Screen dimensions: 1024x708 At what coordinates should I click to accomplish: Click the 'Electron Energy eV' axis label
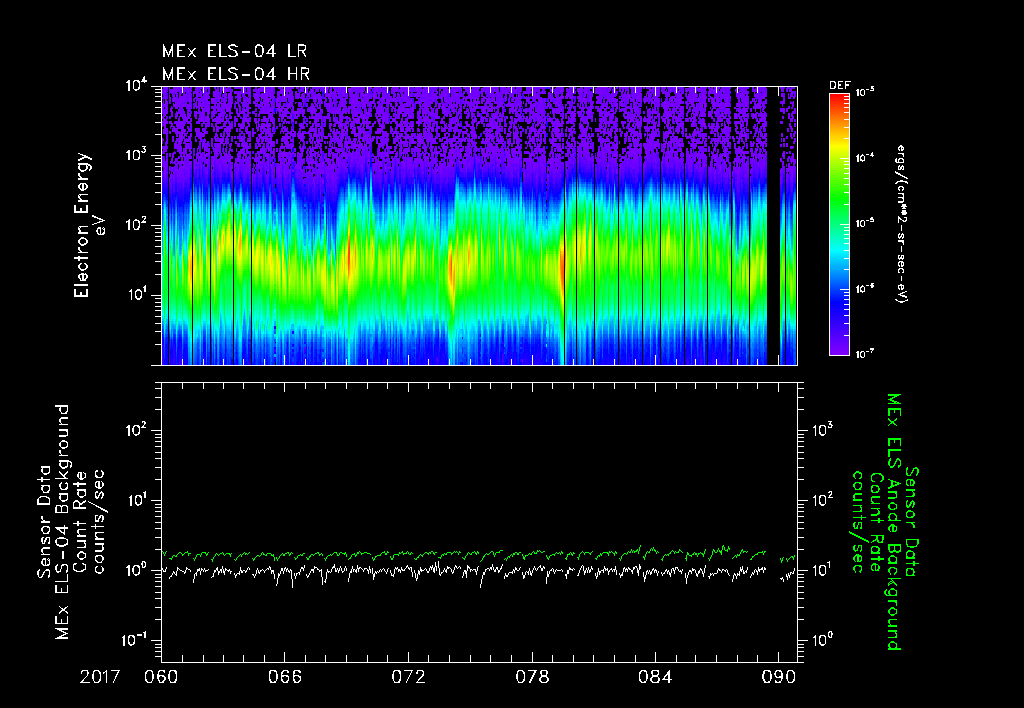(x=89, y=225)
